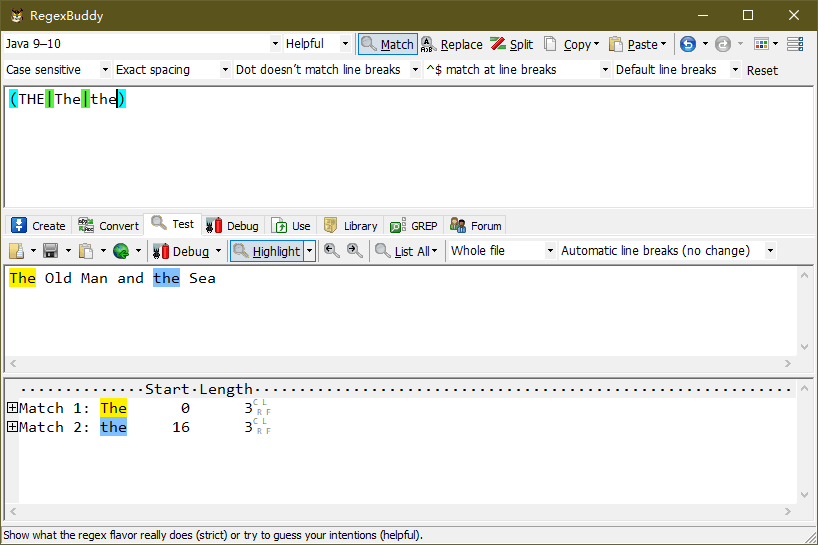Click in the regex pattern input field
The height and width of the screenshot is (545, 818).
(400, 150)
